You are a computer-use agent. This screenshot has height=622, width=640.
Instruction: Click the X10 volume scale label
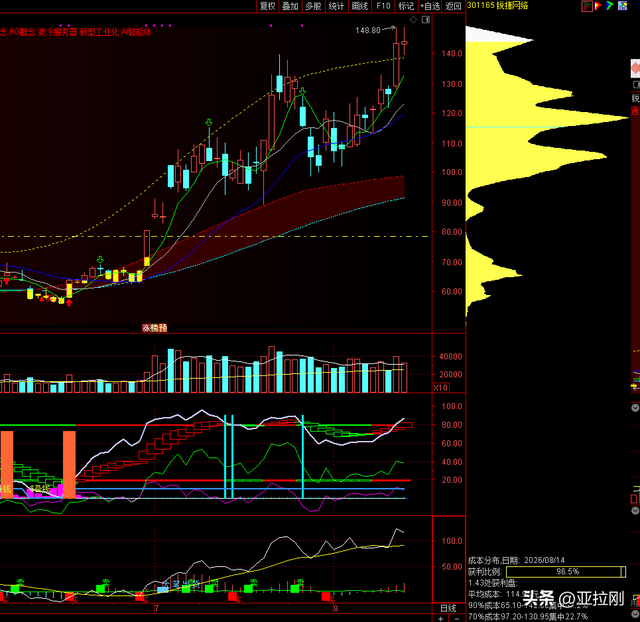440,387
